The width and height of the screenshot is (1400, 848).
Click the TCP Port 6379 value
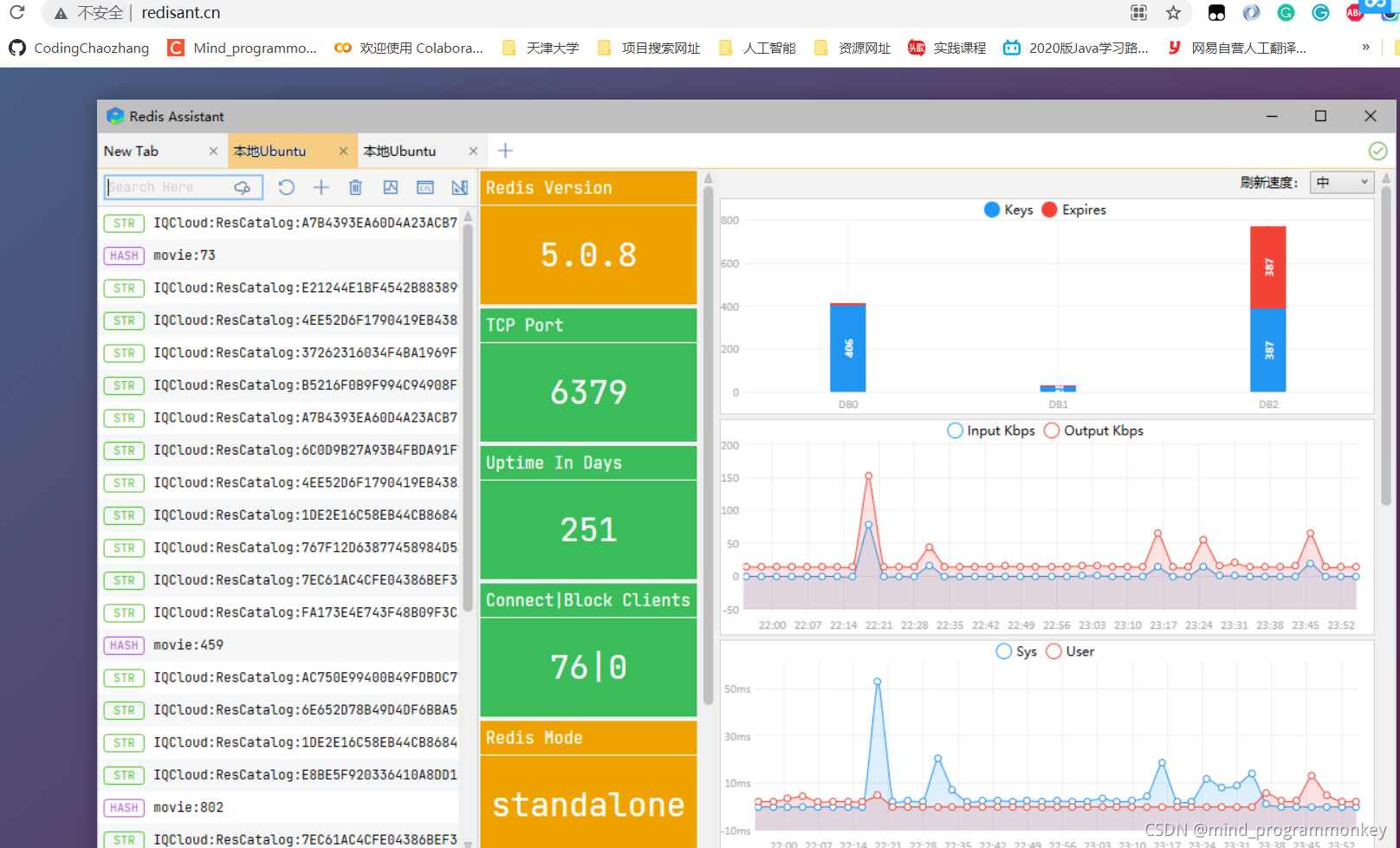point(588,392)
